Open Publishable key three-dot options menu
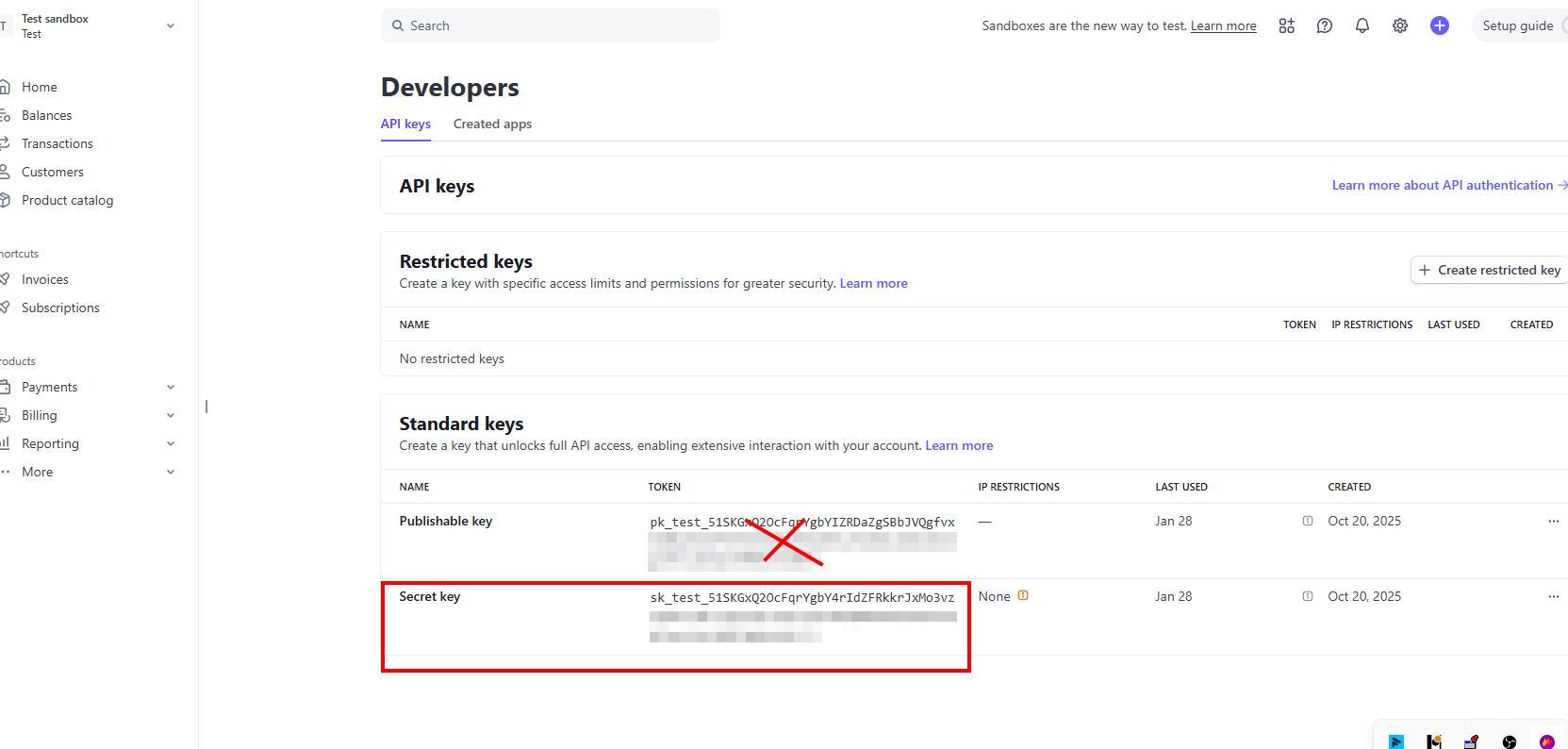1568x749 pixels. coord(1553,521)
